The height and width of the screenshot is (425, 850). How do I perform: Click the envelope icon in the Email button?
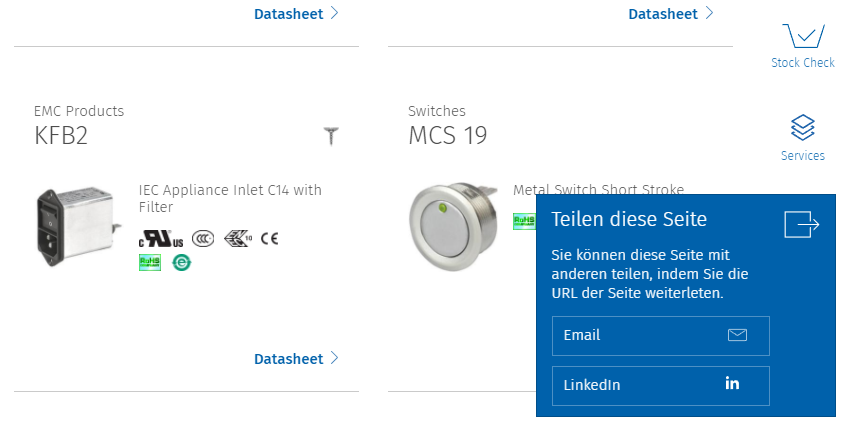[737, 335]
